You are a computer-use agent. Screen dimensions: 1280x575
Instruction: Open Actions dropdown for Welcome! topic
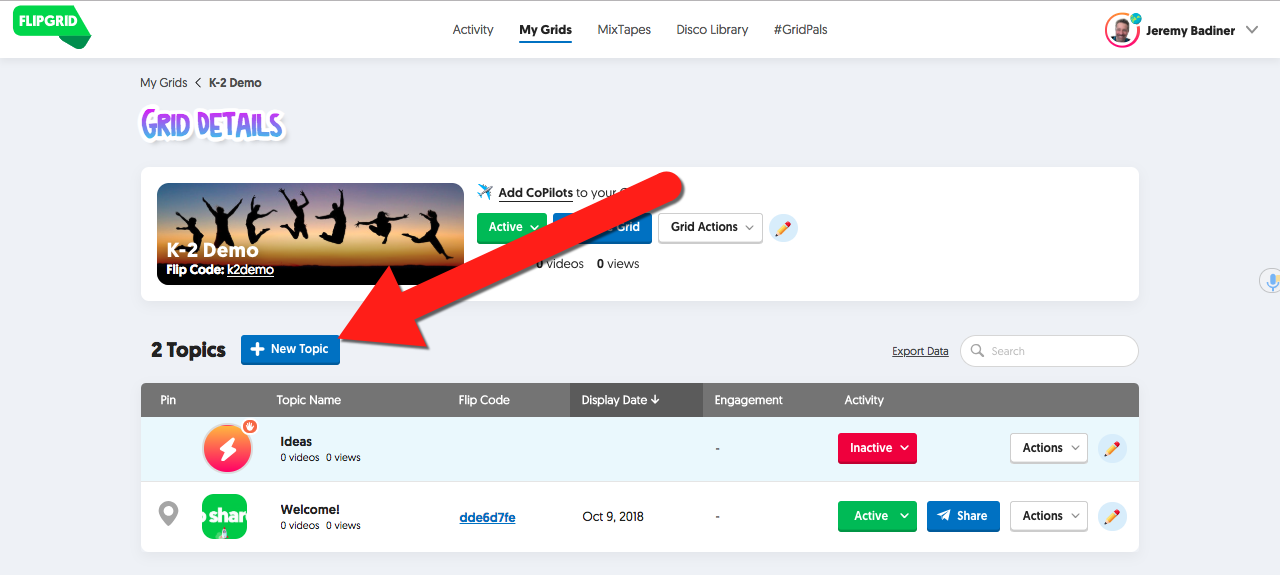(1049, 516)
